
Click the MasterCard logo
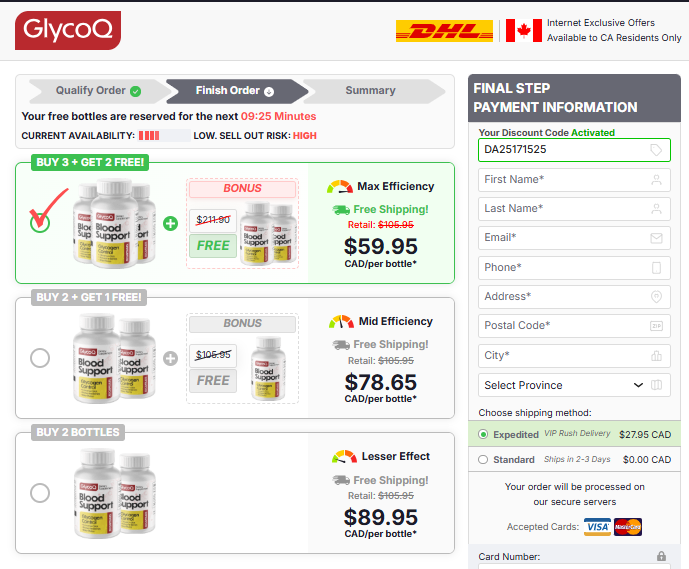click(x=628, y=527)
